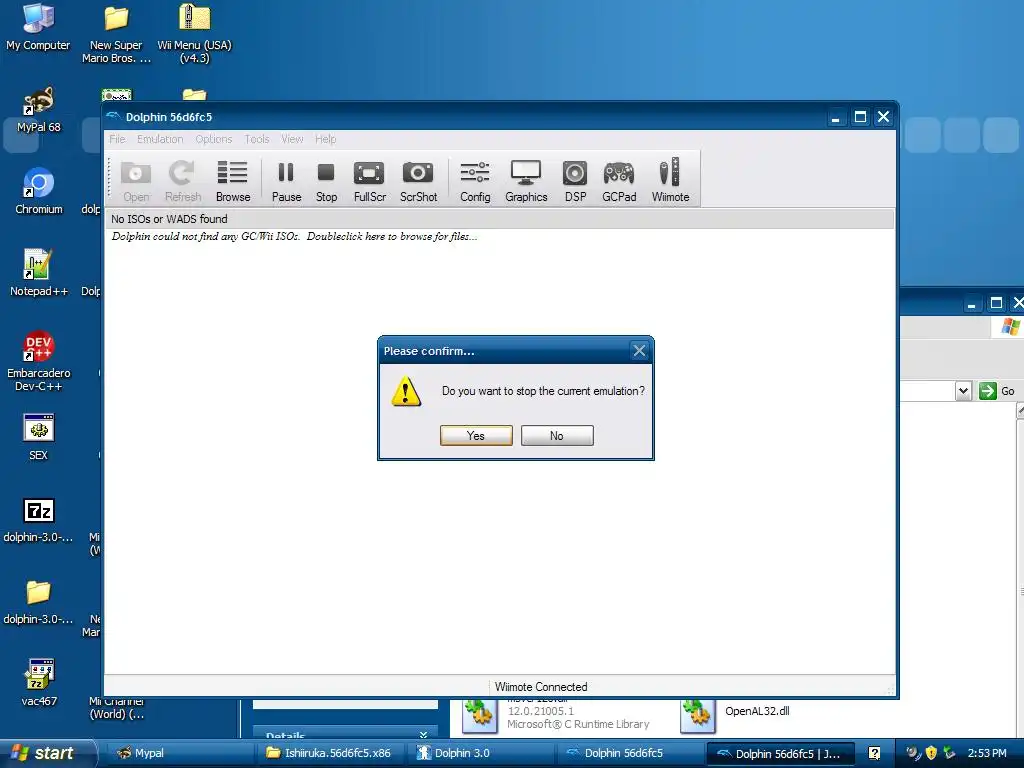Confirm stopping emulation with Yes

click(x=476, y=436)
